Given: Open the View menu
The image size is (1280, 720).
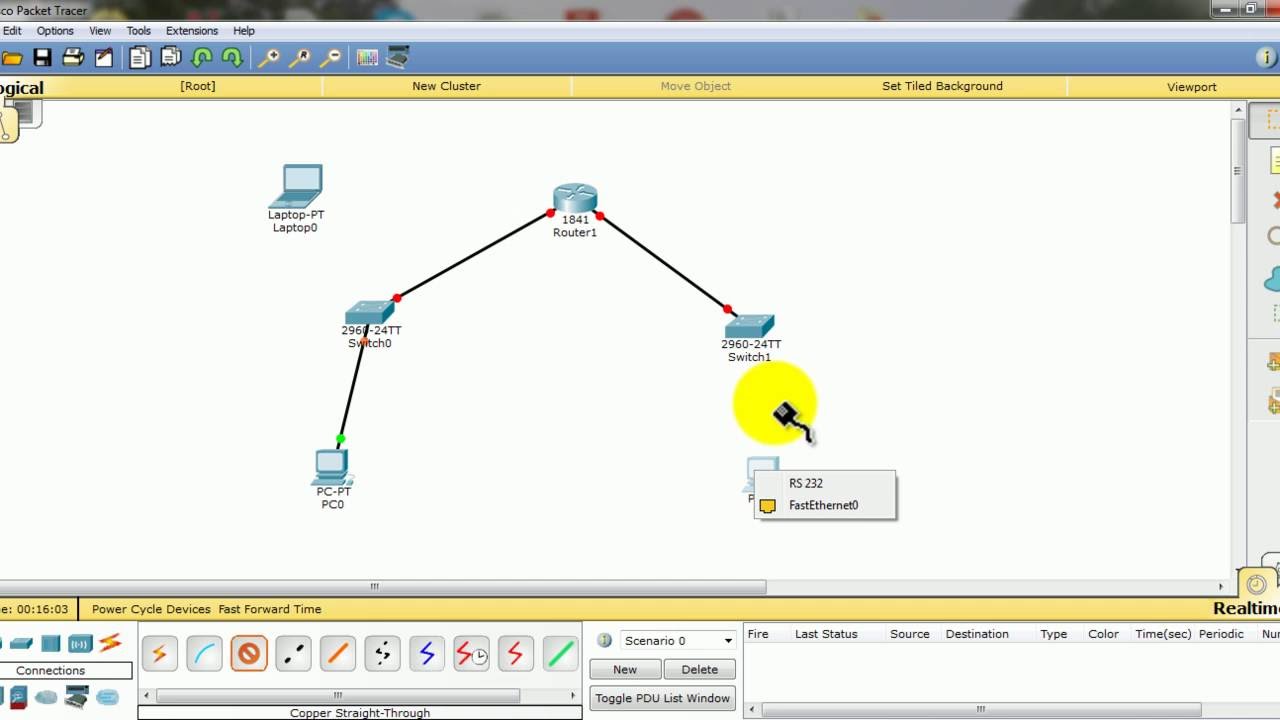Looking at the screenshot, I should pos(100,31).
